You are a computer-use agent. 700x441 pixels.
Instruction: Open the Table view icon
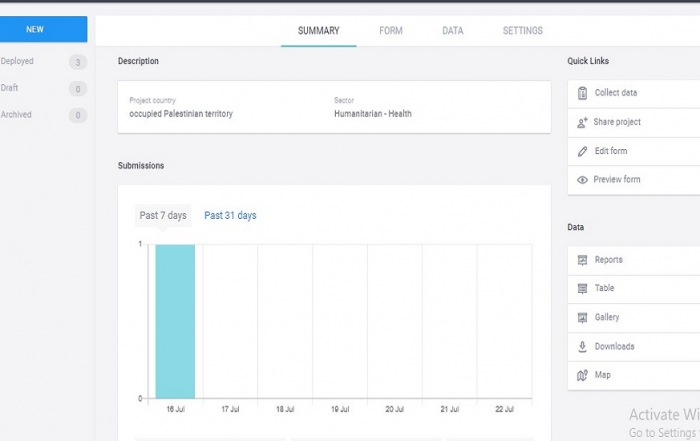[x=582, y=289]
